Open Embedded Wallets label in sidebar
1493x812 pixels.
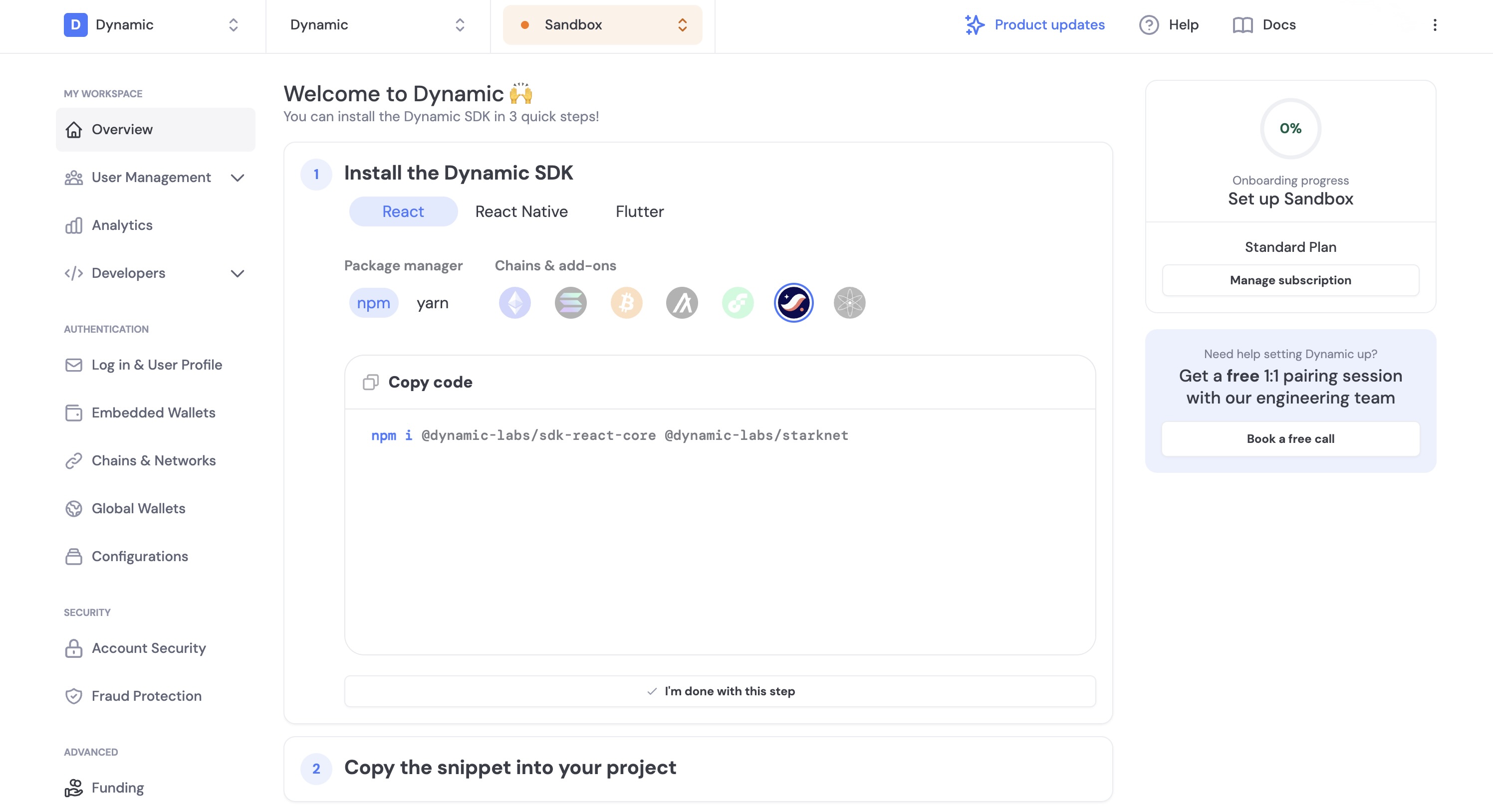click(154, 413)
